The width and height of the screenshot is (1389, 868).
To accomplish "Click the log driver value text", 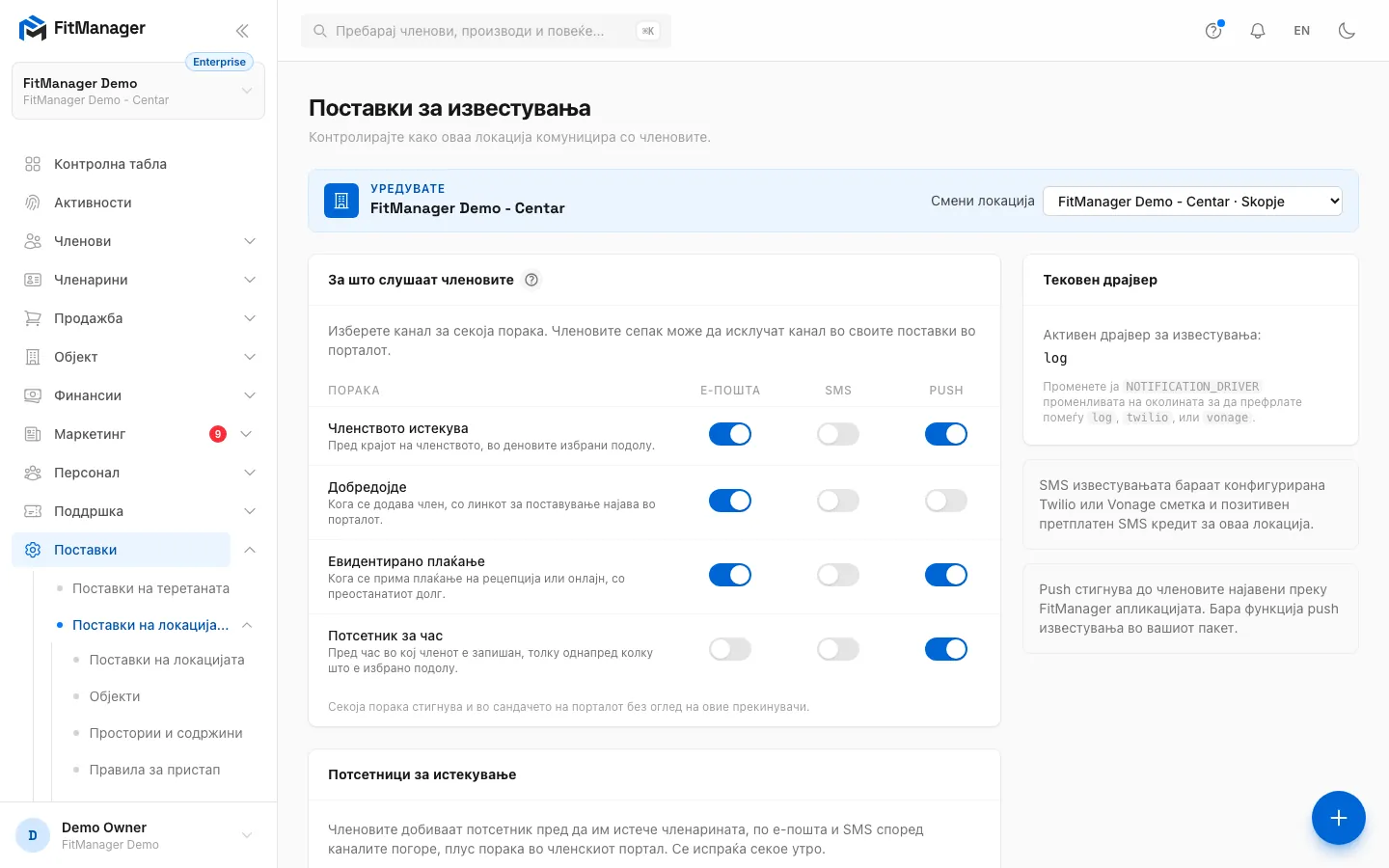I will 1055,358.
